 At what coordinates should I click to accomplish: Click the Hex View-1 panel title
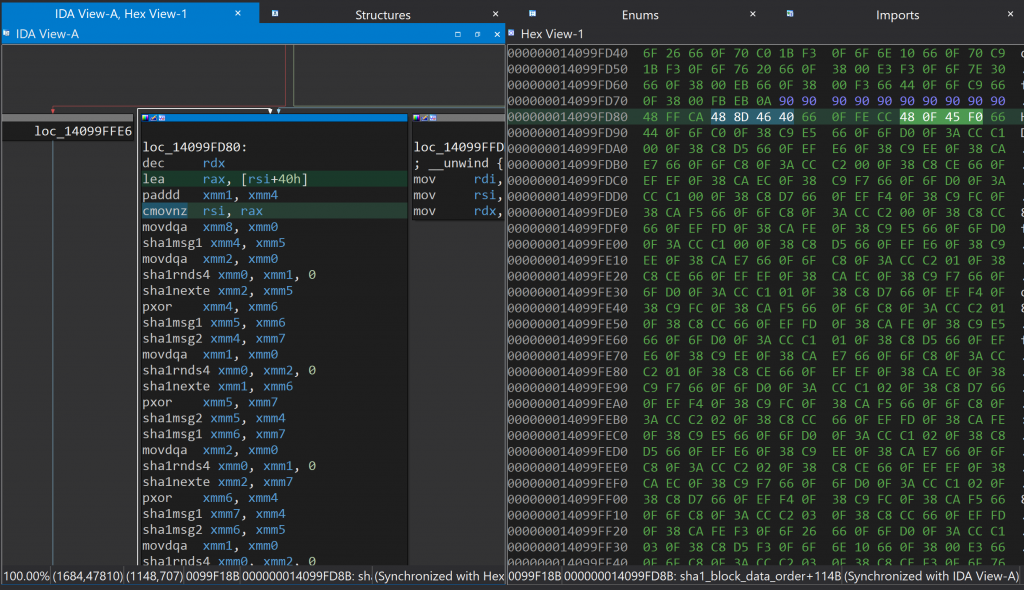coord(552,34)
